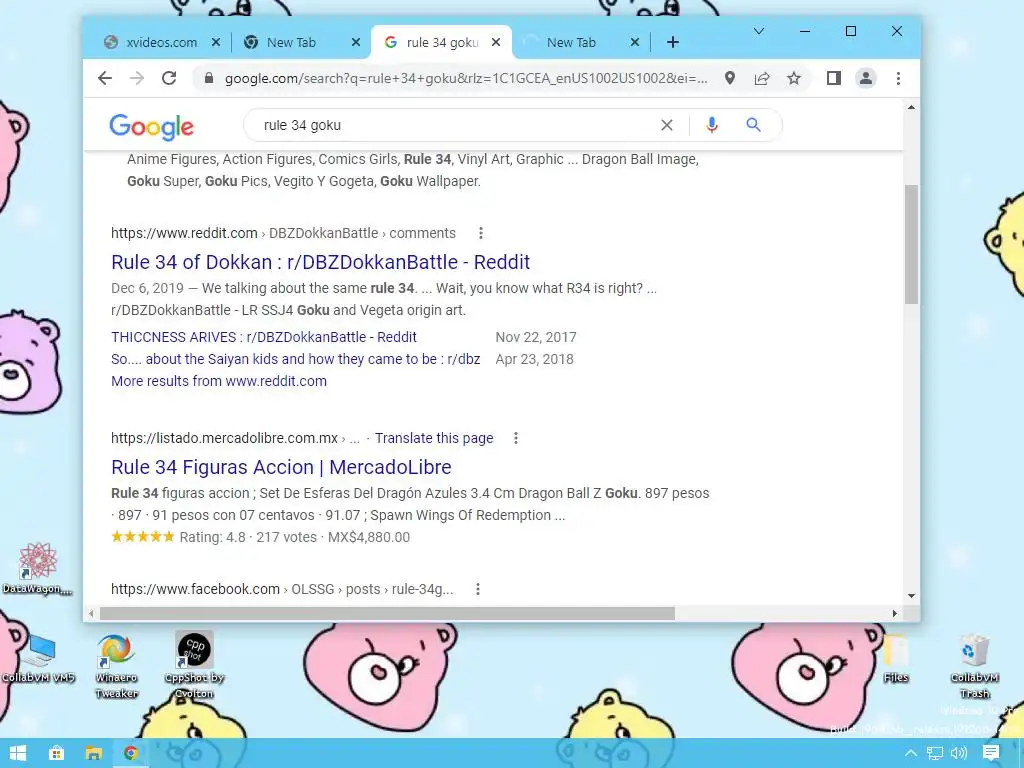Image resolution: width=1024 pixels, height=768 pixels.
Task: Open Rule 34 Figuras Accion MercadoLibre result
Action: pos(281,467)
